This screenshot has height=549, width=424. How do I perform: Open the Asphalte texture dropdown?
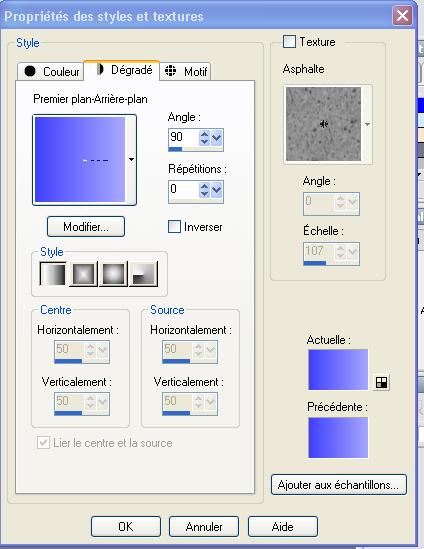[367, 124]
